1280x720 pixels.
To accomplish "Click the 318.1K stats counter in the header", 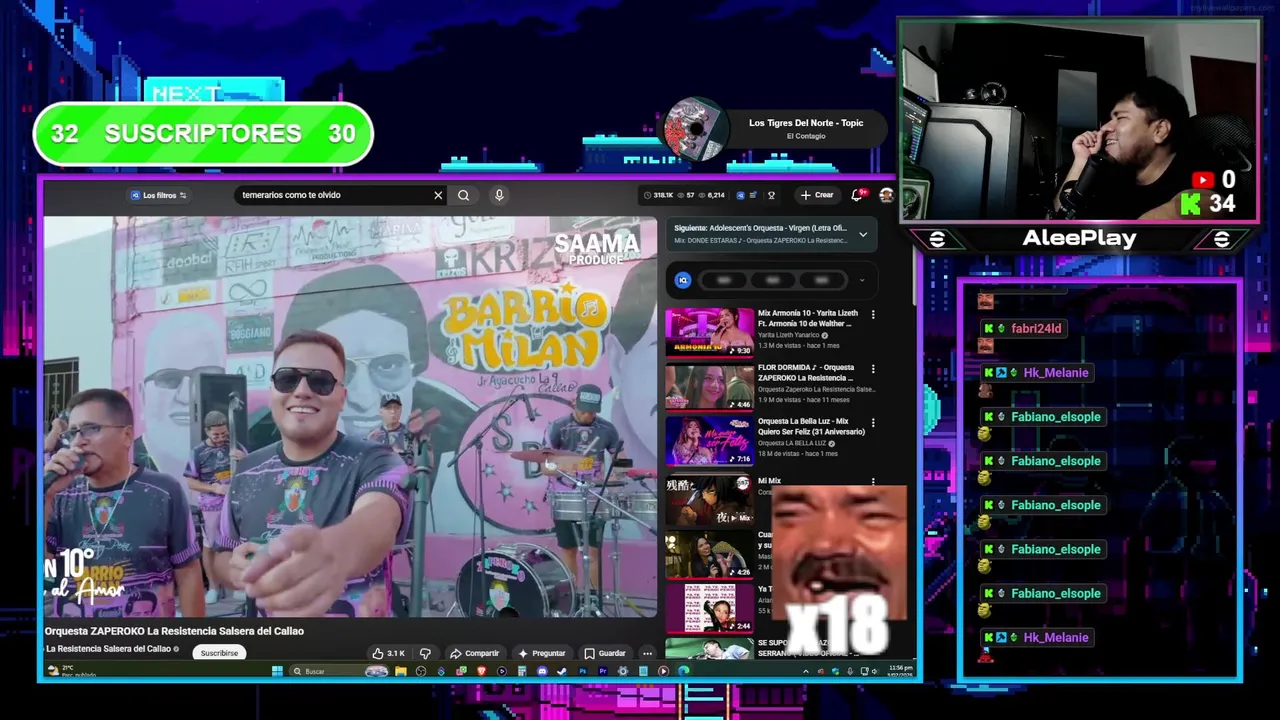I will [660, 195].
